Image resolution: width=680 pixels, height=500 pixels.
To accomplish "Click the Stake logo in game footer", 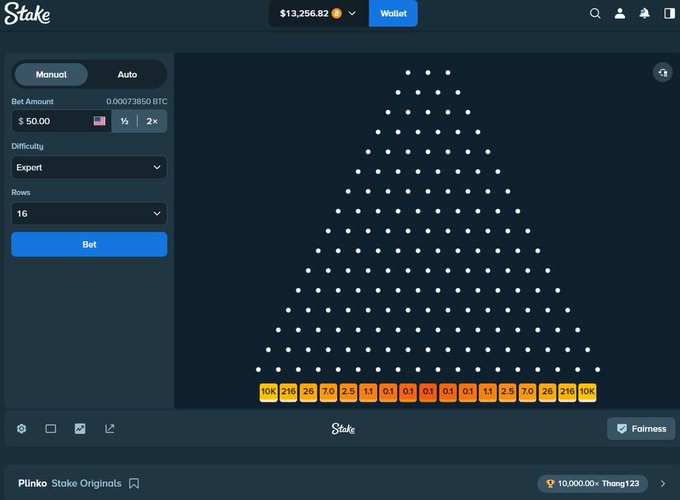I will (x=343, y=428).
